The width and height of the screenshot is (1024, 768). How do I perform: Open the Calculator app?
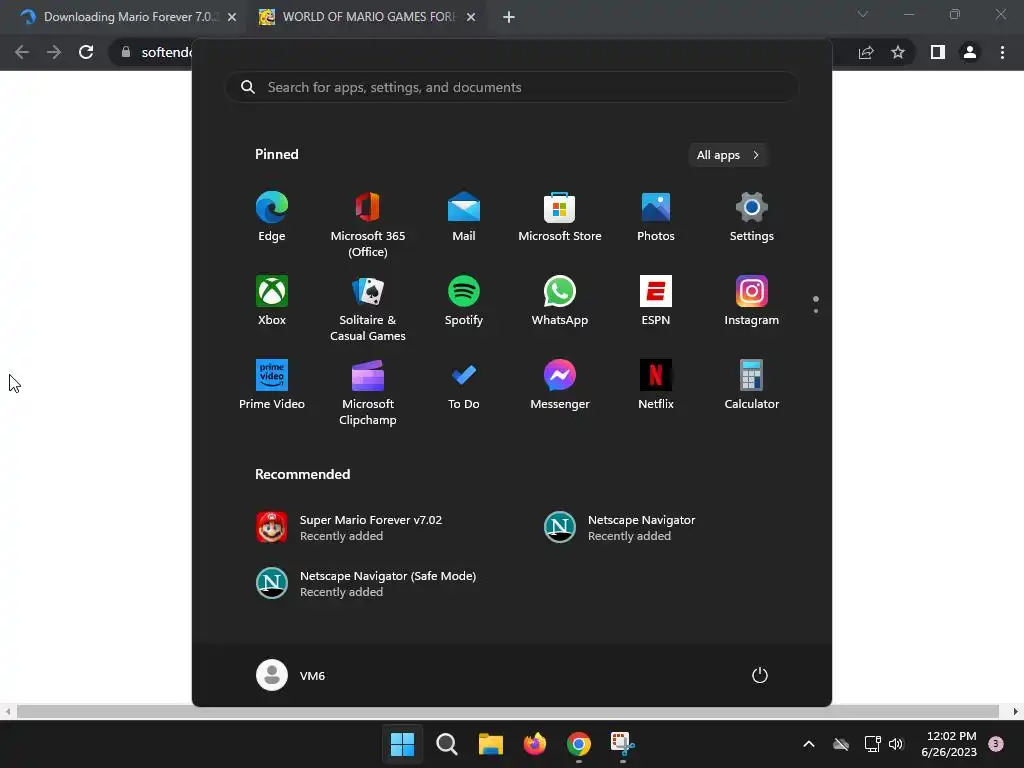click(752, 385)
